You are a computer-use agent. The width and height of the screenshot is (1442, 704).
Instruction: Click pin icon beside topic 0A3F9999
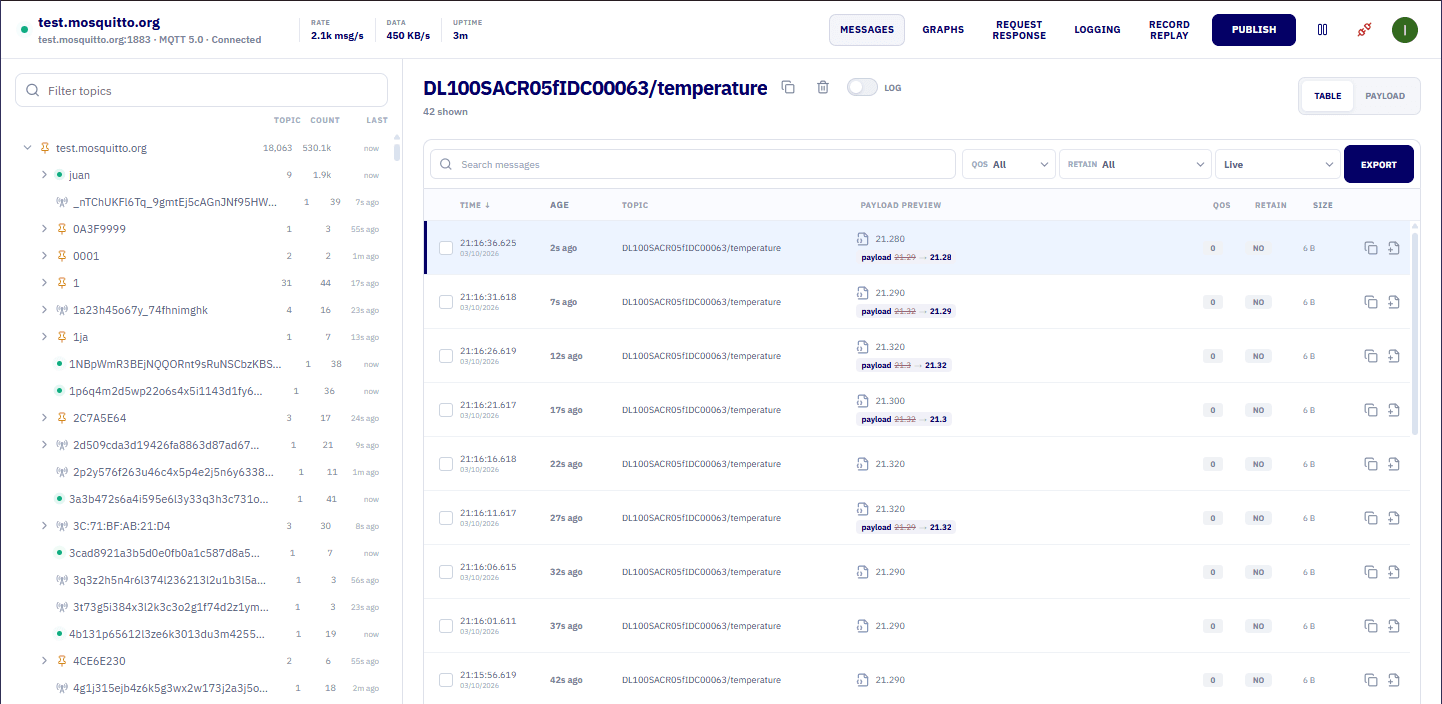[x=62, y=229]
